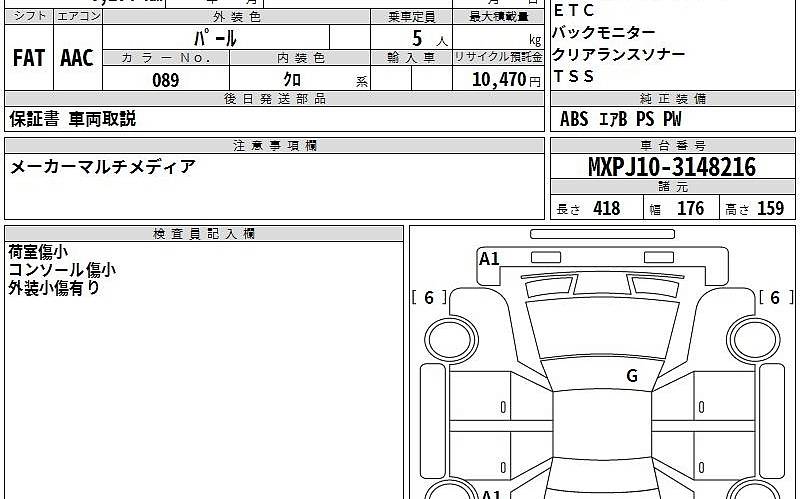Click the 純正装備 section header
The image size is (800, 499).
pyautogui.click(x=673, y=98)
